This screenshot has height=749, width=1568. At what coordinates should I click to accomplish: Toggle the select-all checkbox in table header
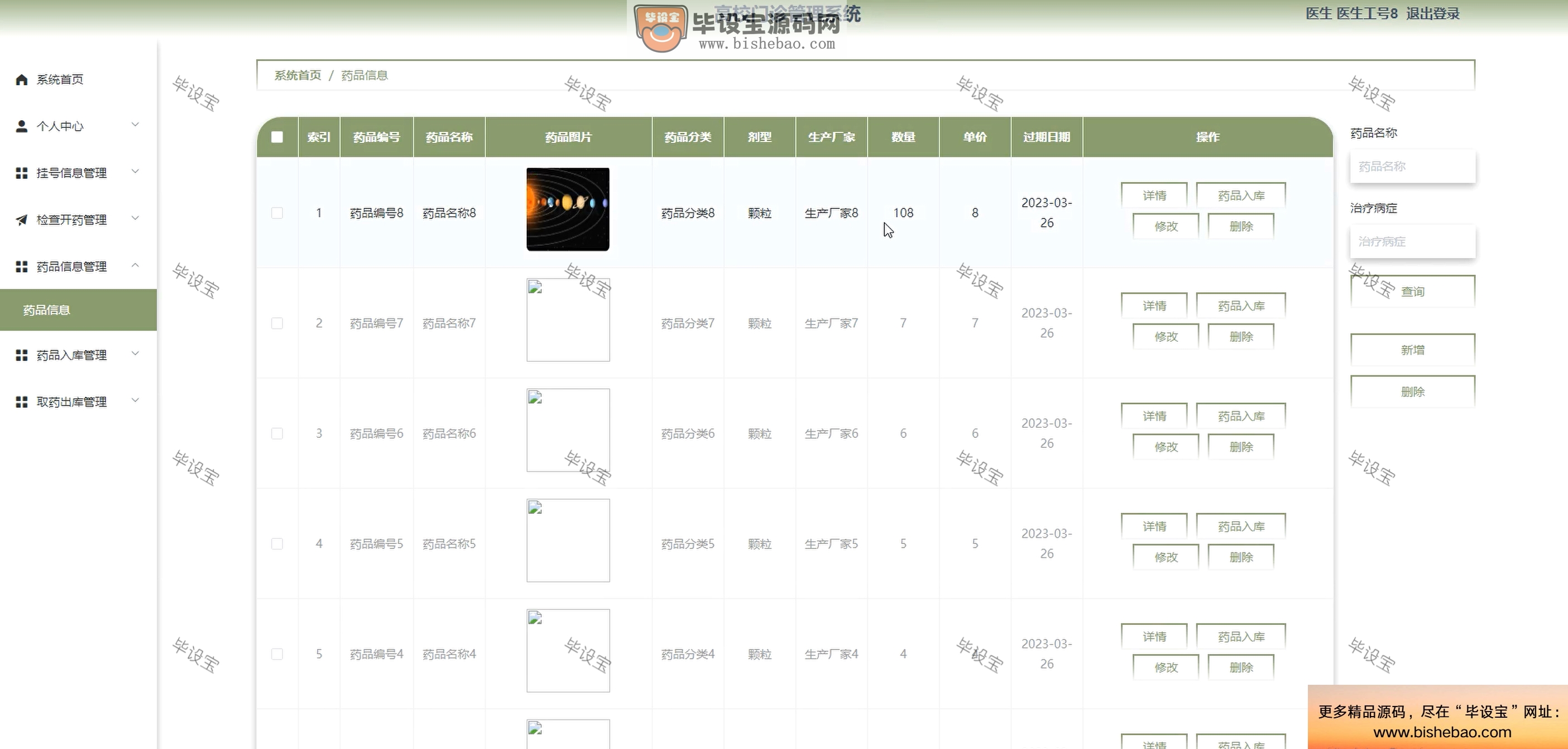coord(277,137)
